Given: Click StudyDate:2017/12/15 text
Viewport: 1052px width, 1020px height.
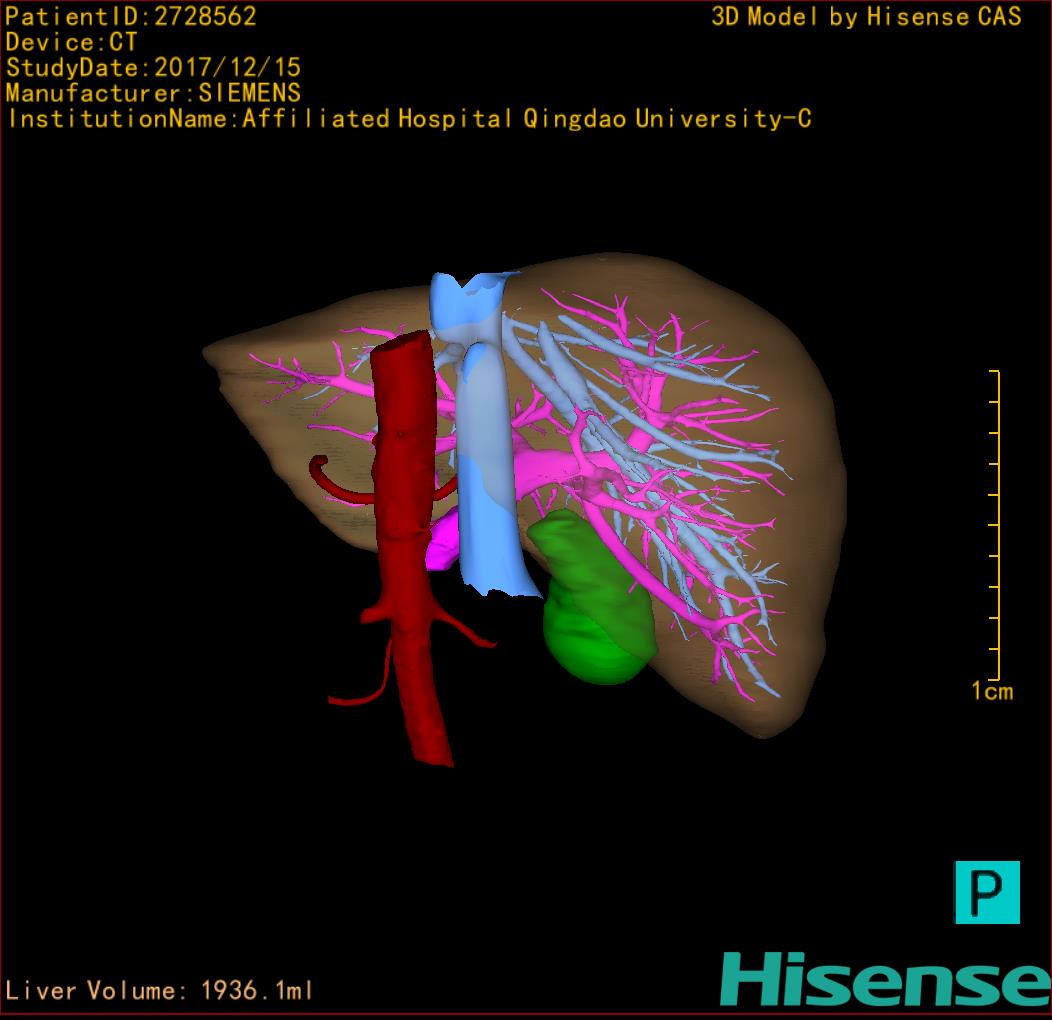Looking at the screenshot, I should click(153, 67).
